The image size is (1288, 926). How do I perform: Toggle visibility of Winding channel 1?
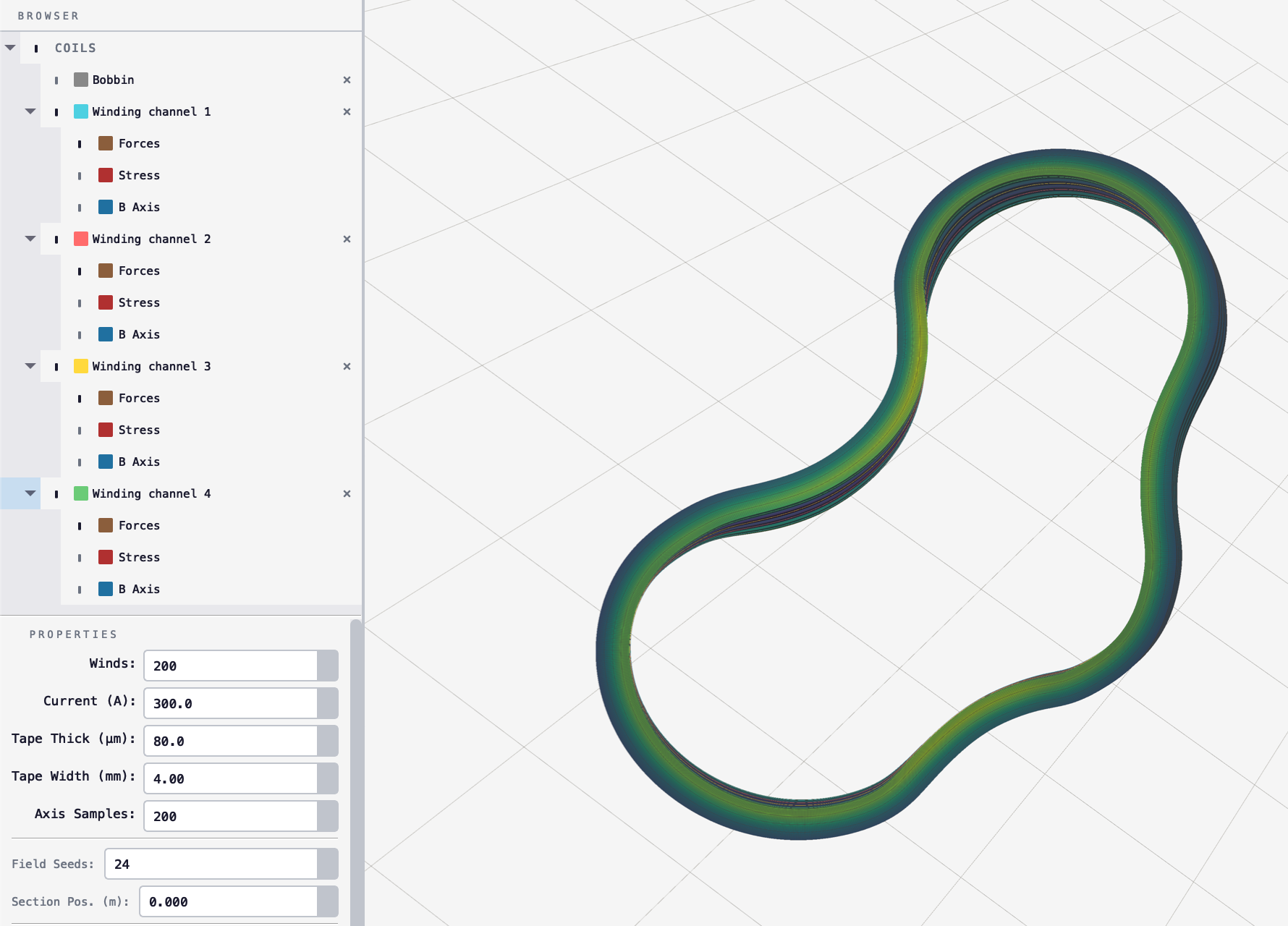pos(56,112)
